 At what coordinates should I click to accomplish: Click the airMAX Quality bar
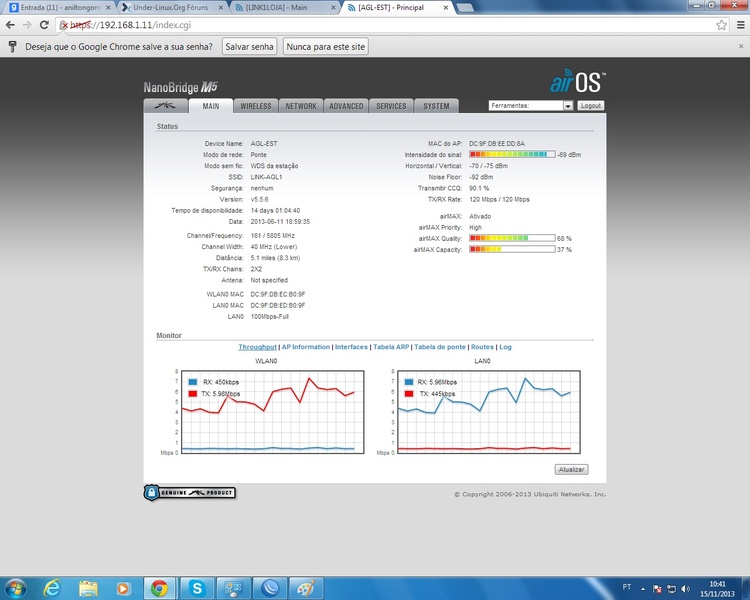[x=512, y=238]
